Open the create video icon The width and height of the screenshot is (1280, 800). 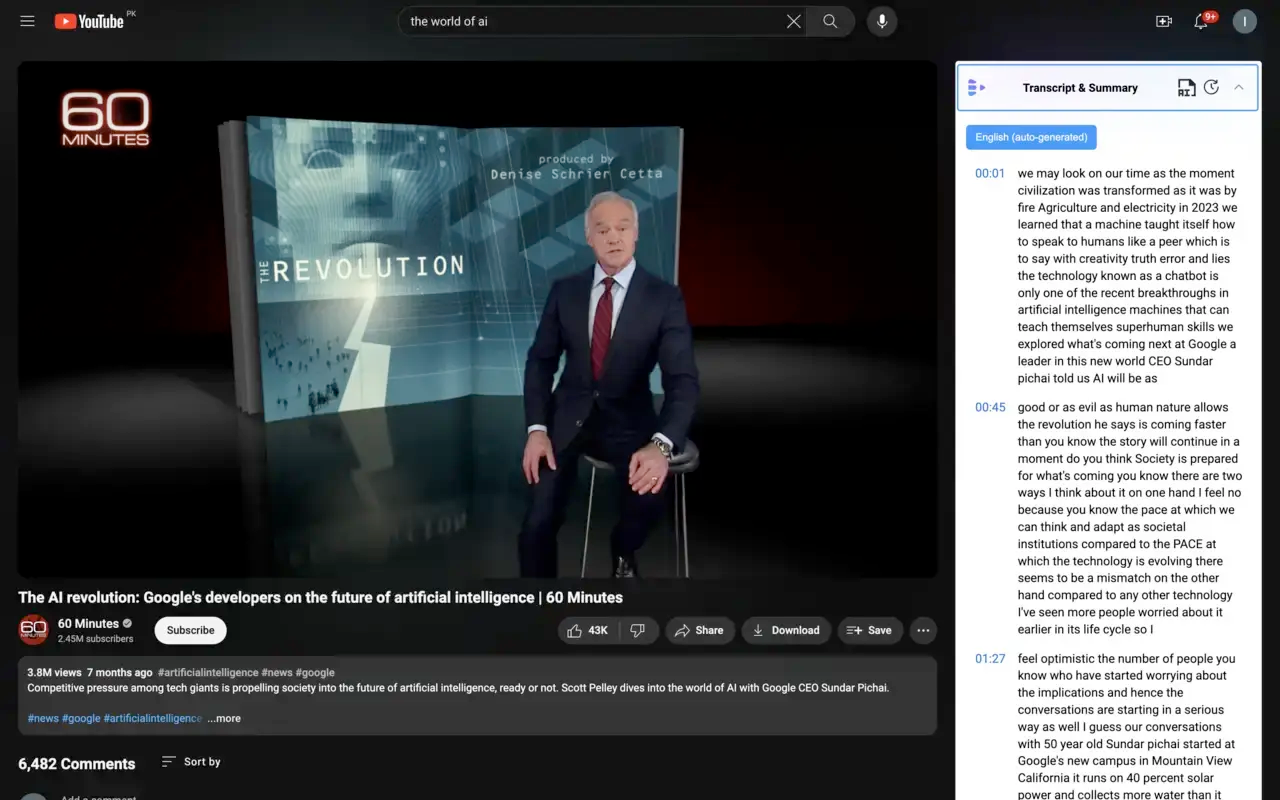1164,21
